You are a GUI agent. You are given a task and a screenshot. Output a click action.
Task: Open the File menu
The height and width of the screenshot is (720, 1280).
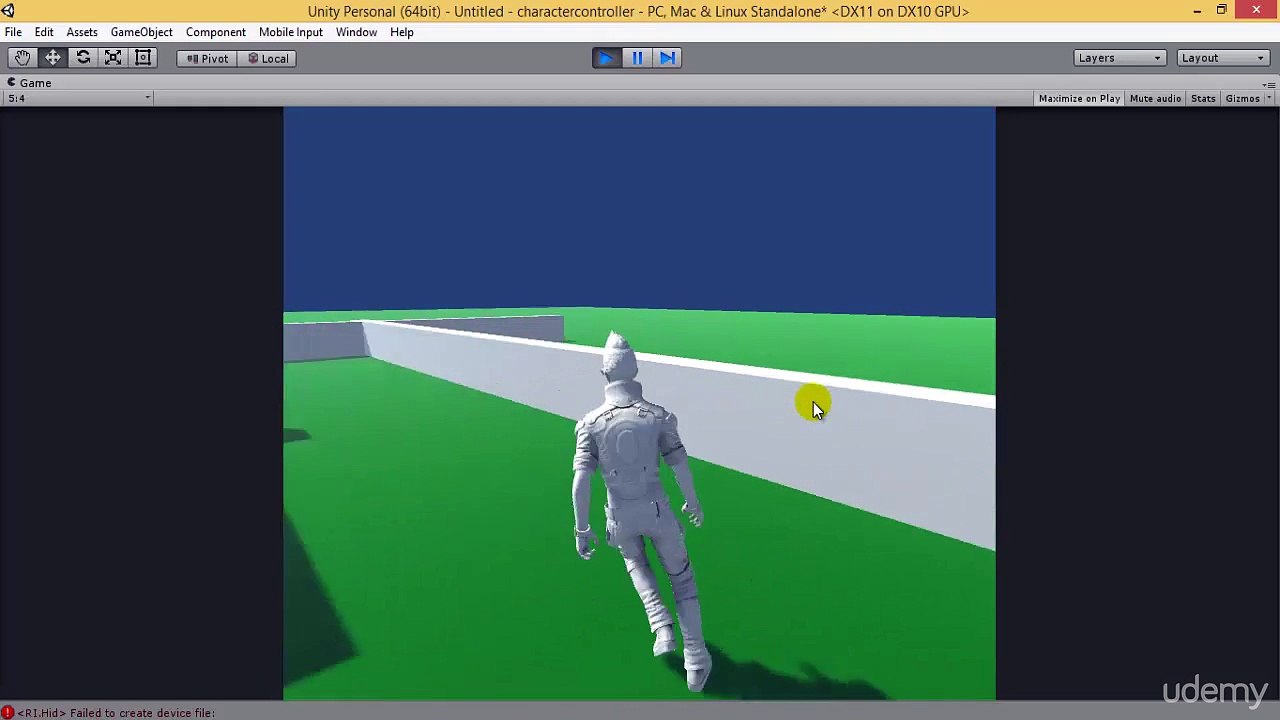tap(13, 32)
